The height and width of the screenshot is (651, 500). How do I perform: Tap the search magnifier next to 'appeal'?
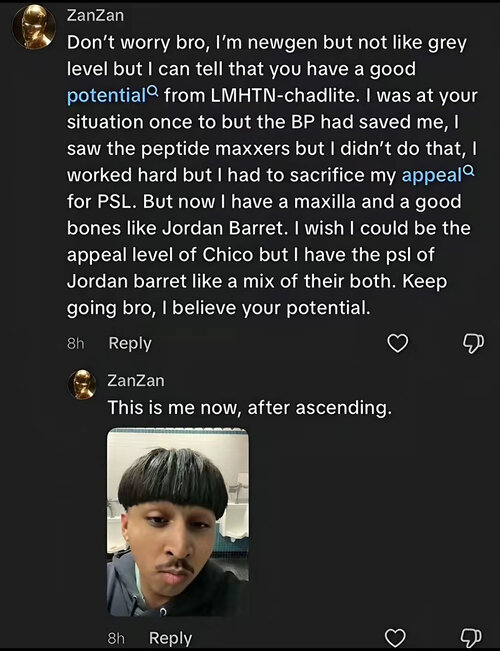tap(468, 169)
